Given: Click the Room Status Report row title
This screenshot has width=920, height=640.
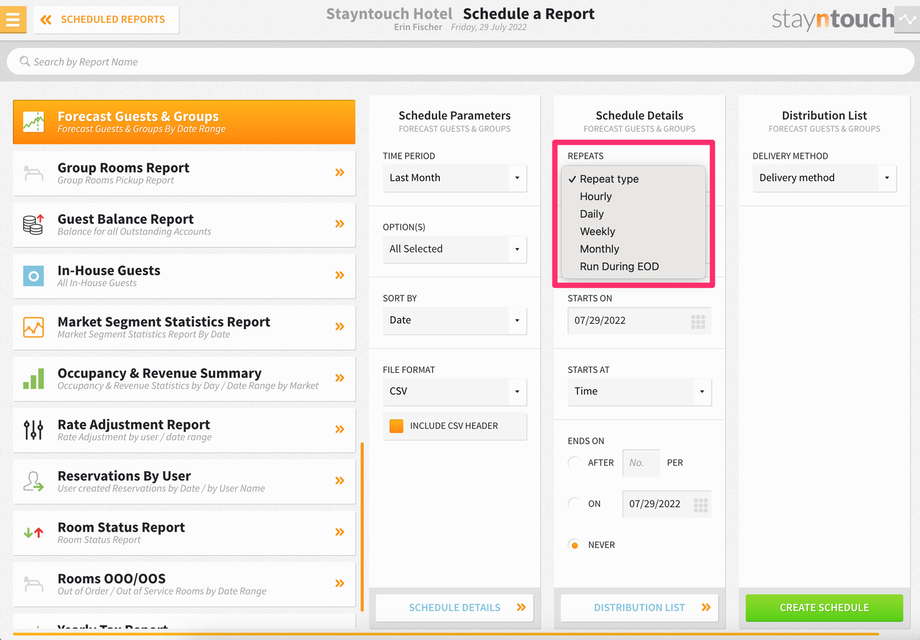Looking at the screenshot, I should [121, 527].
